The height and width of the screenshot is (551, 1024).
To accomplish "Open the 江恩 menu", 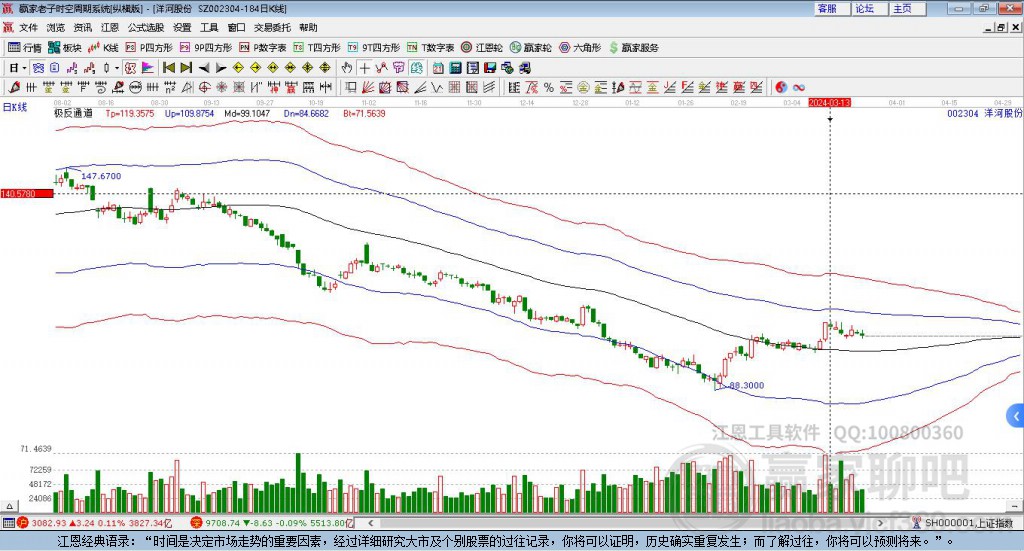I will (x=110, y=27).
